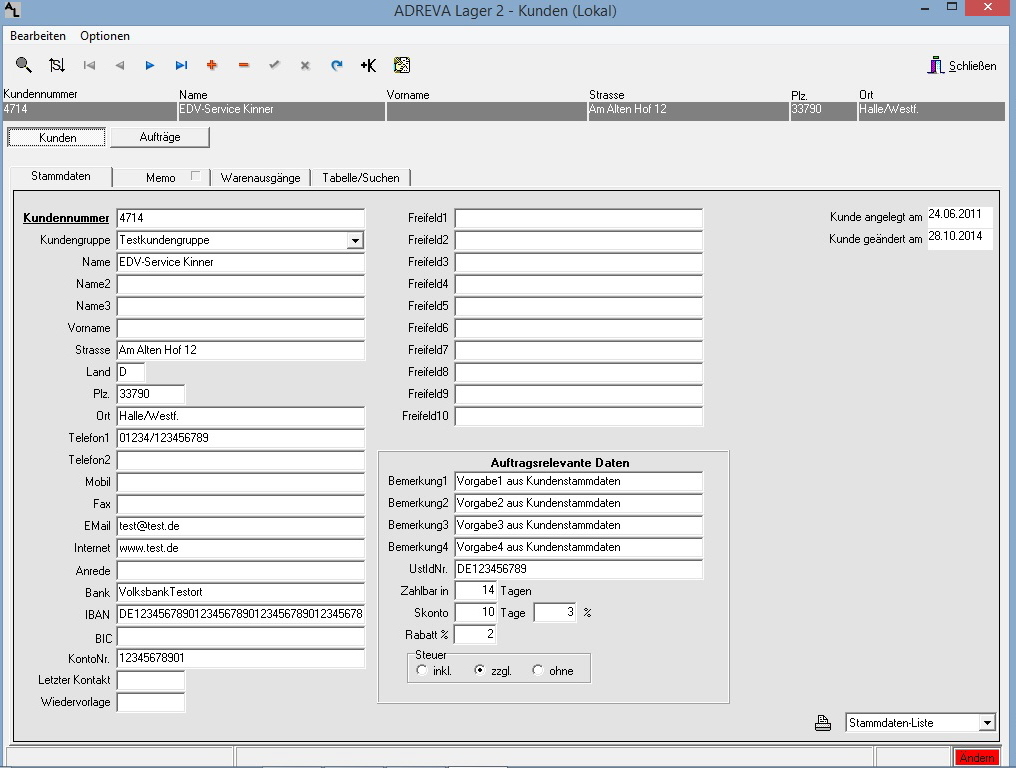Select the inkl. tax option

pos(422,670)
